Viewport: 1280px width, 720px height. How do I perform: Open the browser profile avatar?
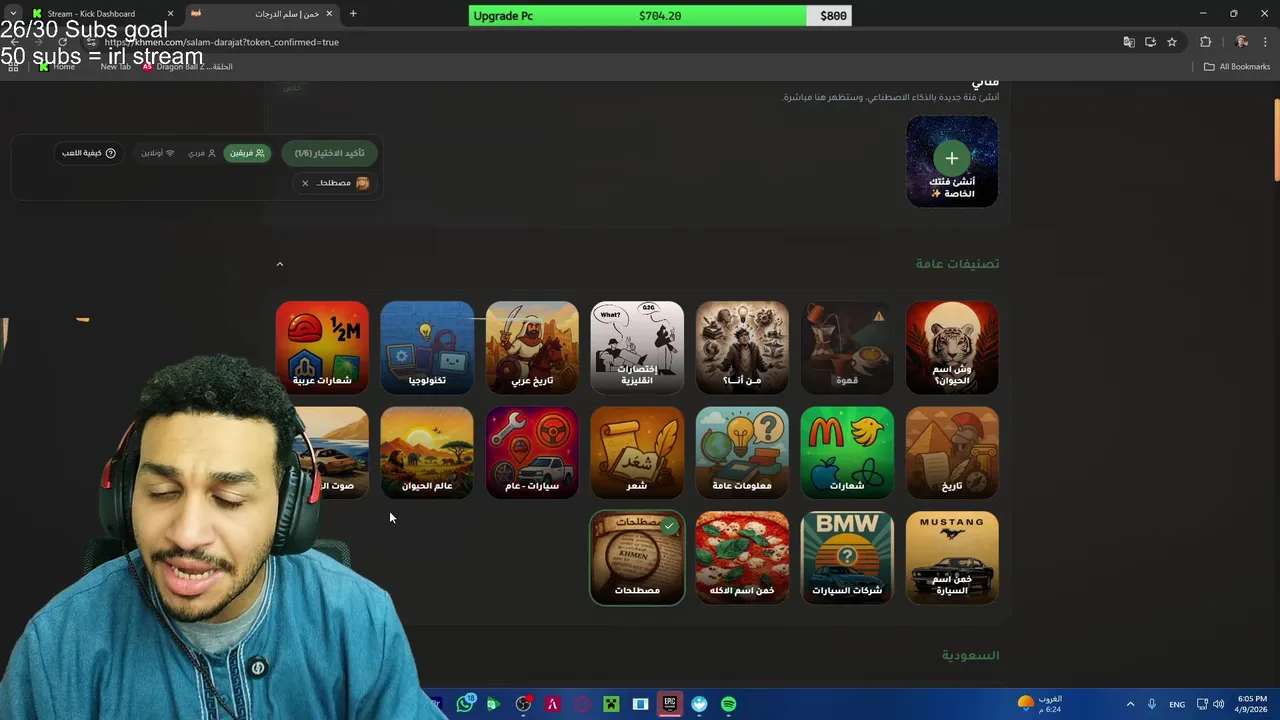pos(1242,42)
